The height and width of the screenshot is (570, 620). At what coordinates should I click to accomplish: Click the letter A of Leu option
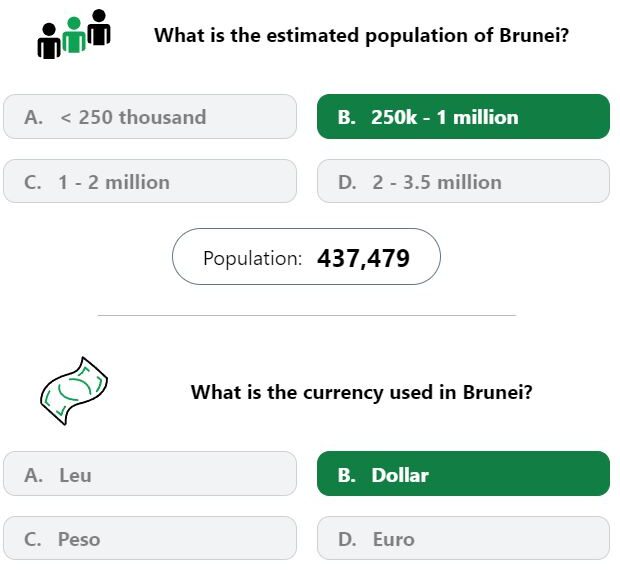point(33,475)
